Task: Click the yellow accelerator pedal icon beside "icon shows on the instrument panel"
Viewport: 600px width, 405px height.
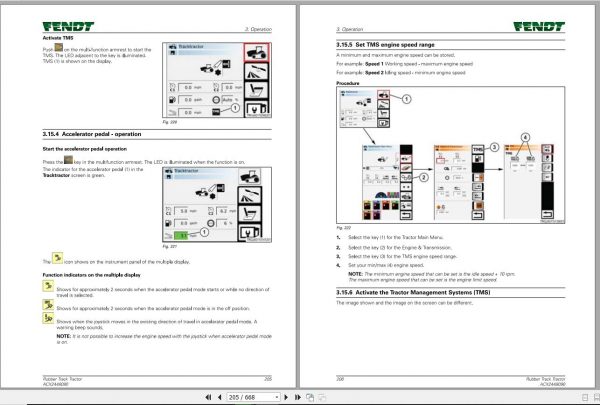Action: pyautogui.click(x=57, y=258)
